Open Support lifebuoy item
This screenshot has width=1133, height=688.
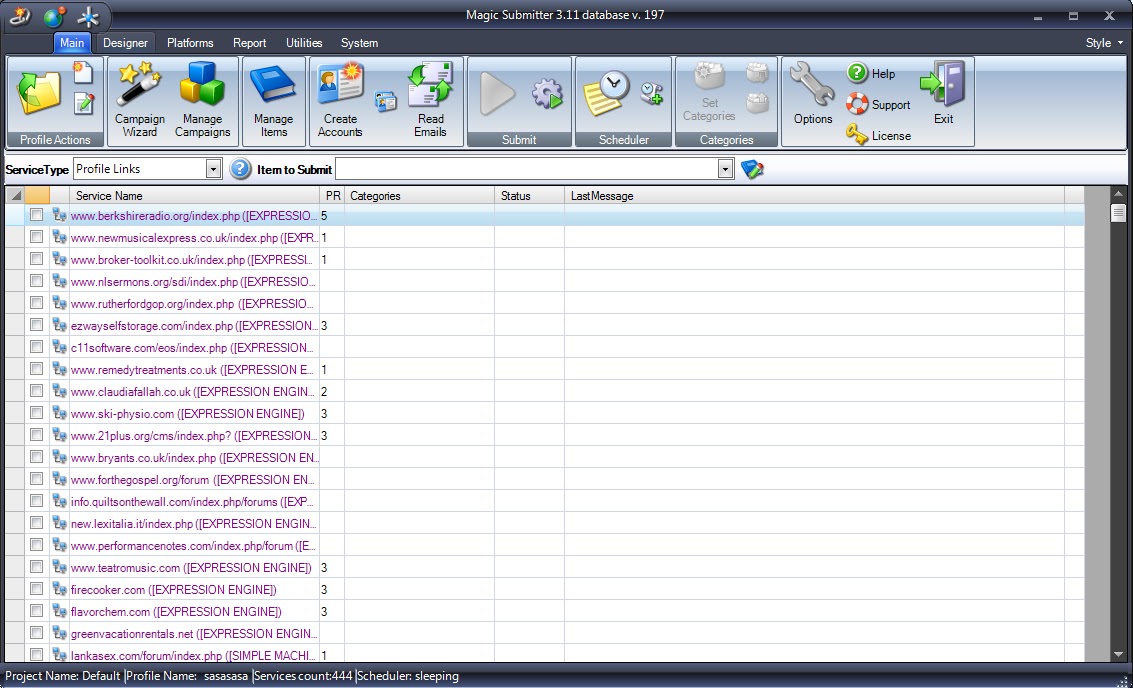click(x=878, y=104)
